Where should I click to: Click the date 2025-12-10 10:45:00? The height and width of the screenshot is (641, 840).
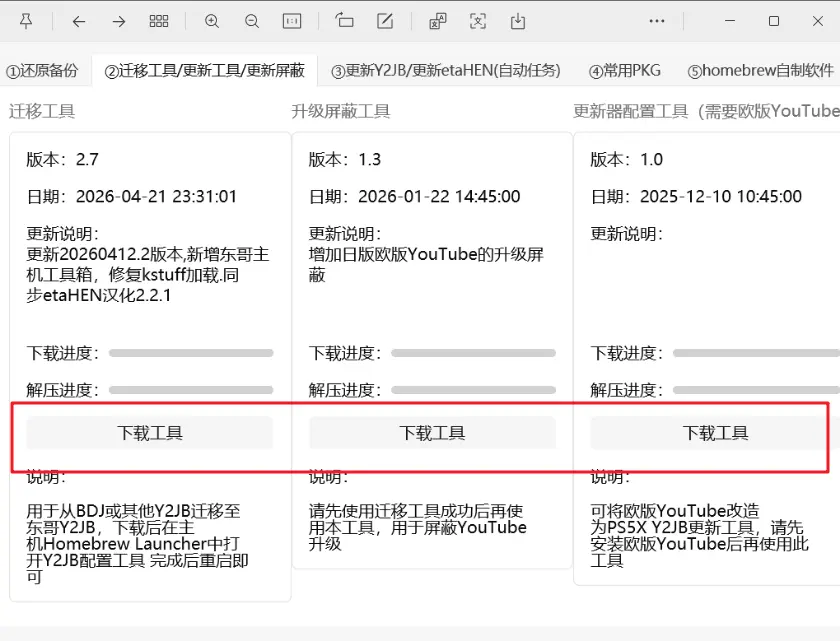coord(721,197)
